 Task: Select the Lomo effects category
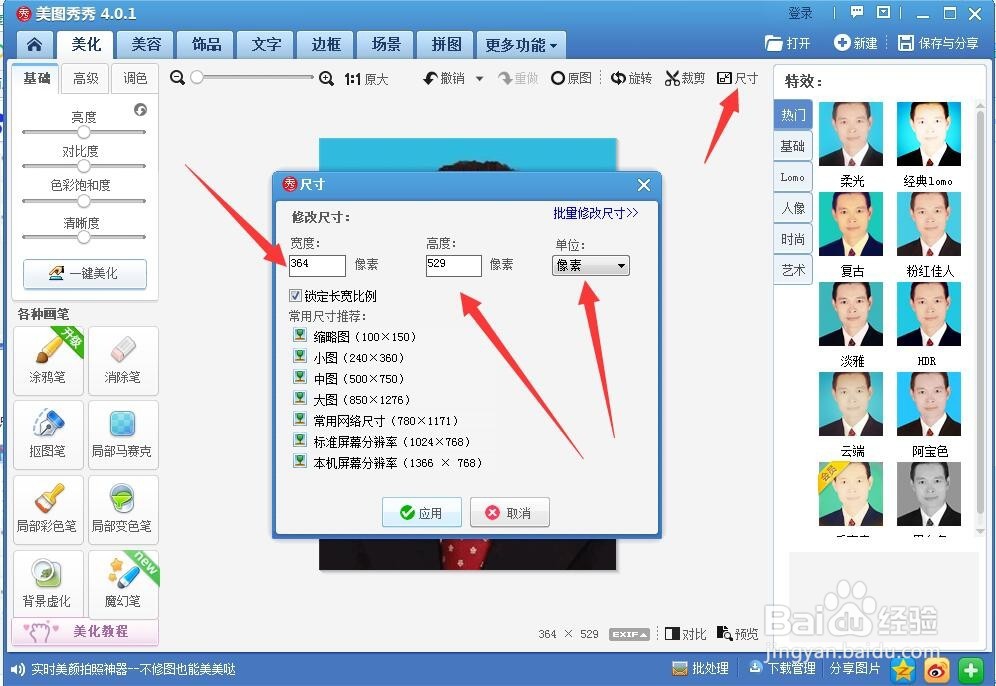(793, 177)
